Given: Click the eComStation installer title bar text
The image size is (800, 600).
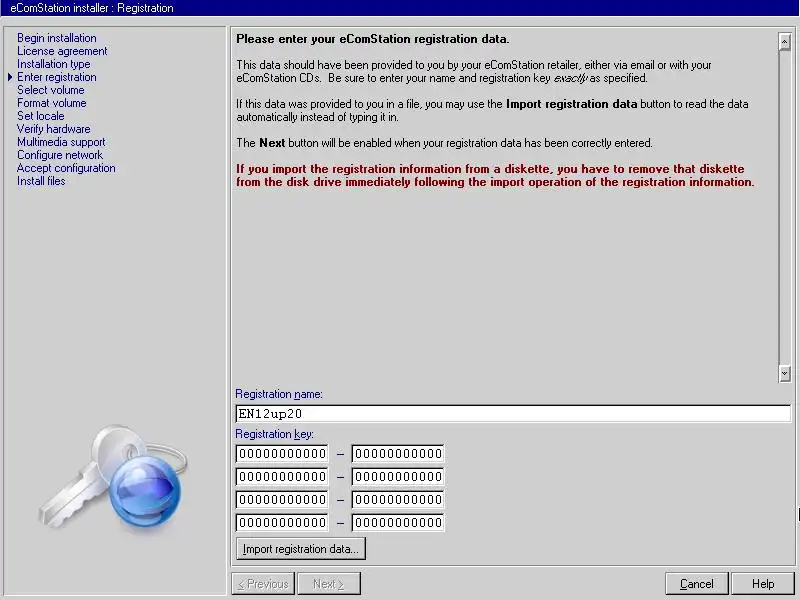Looking at the screenshot, I should (x=92, y=8).
